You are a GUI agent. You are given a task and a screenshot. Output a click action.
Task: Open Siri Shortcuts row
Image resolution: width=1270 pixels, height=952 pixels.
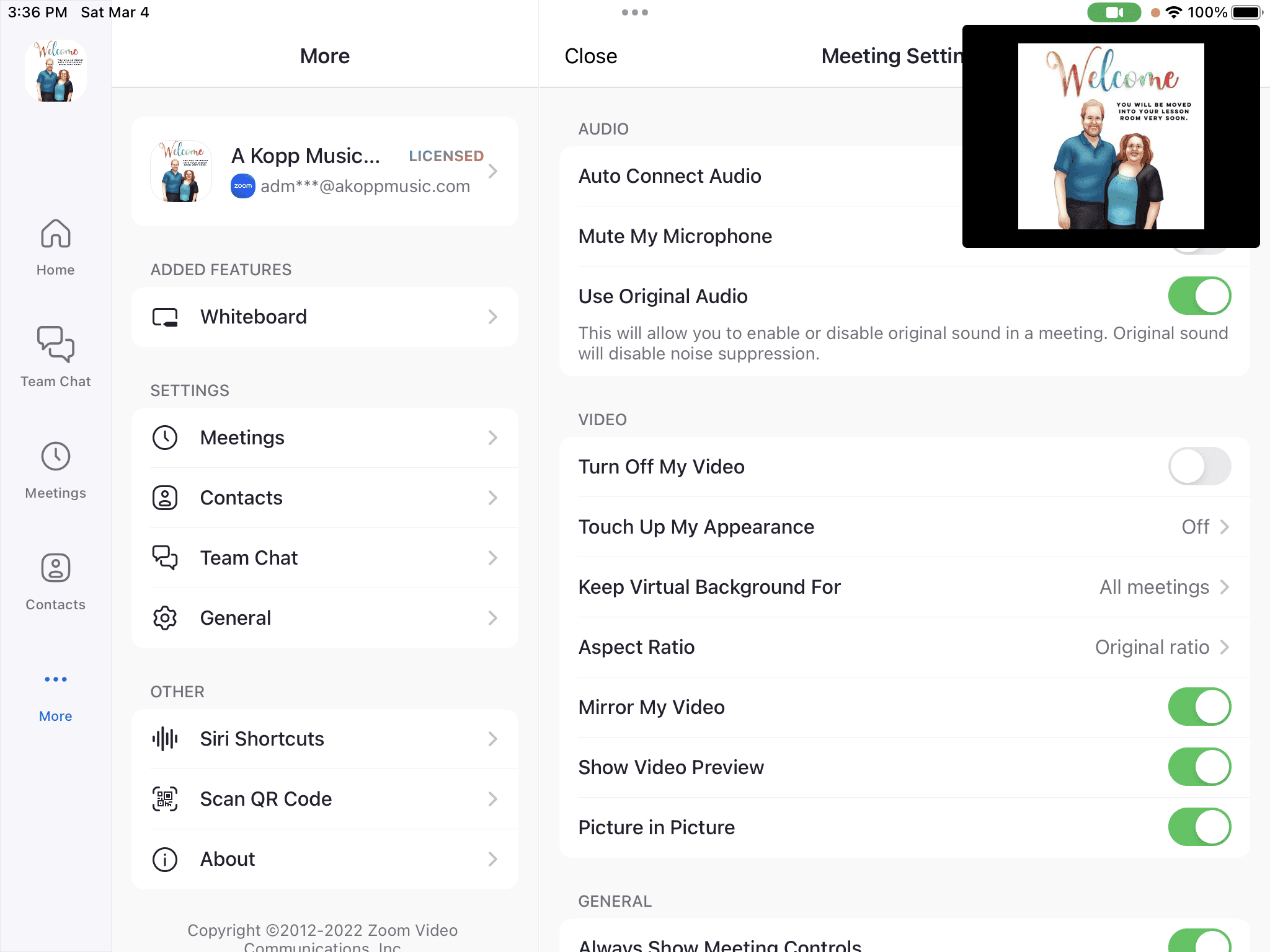[325, 739]
